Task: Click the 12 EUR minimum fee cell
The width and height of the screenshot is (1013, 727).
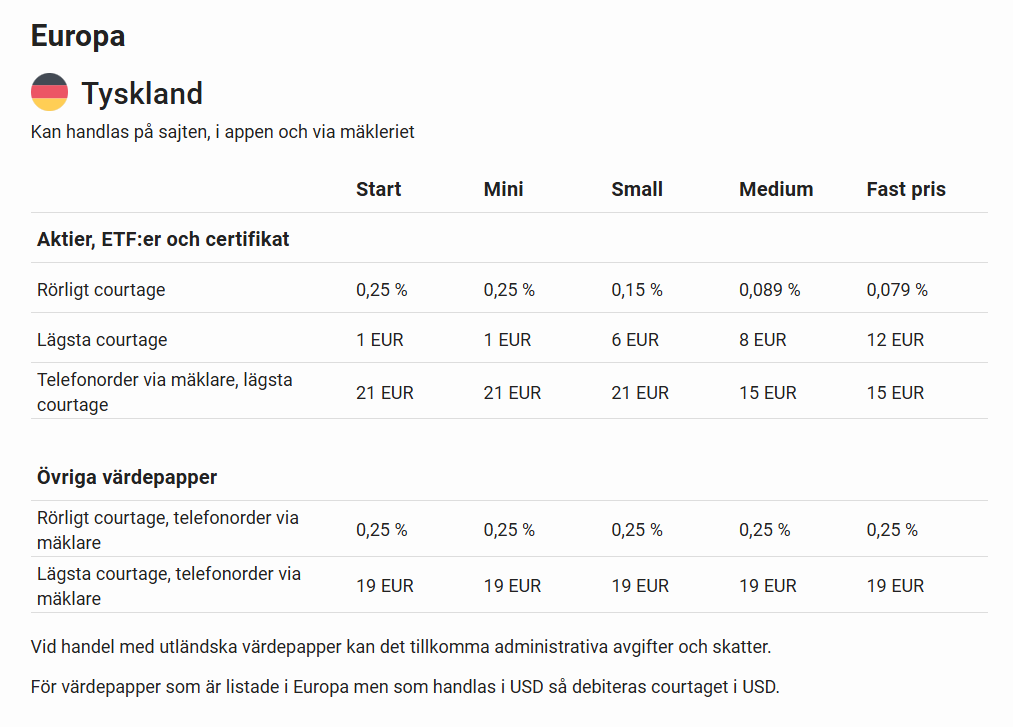Action: tap(895, 340)
